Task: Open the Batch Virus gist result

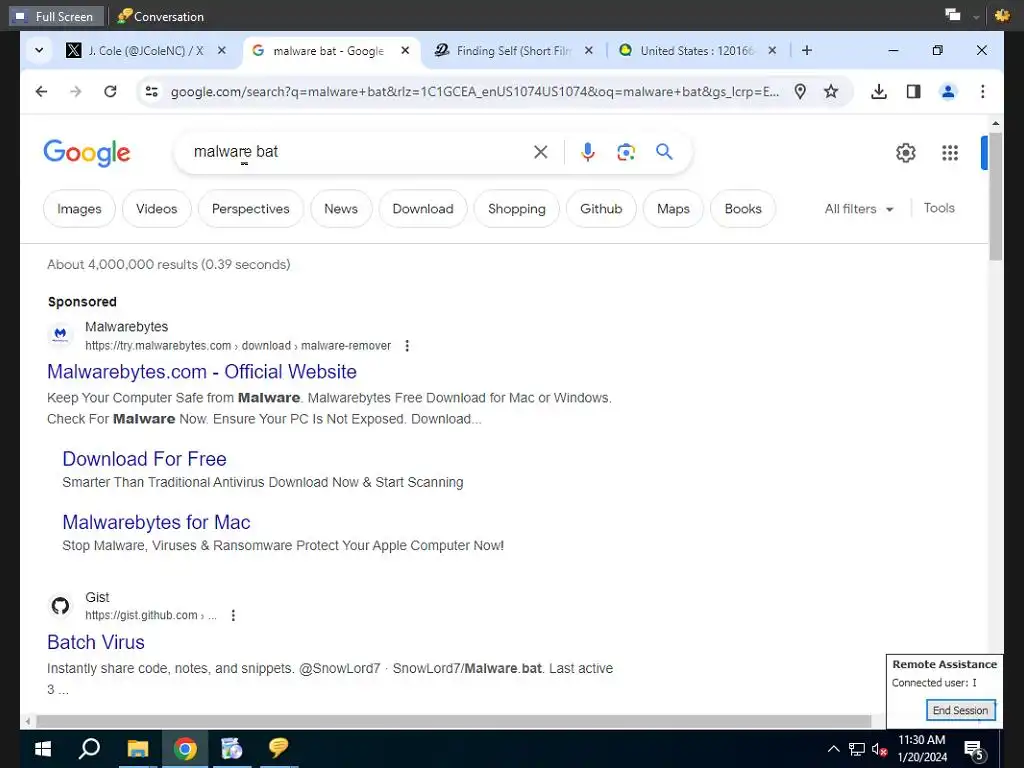Action: pos(96,643)
